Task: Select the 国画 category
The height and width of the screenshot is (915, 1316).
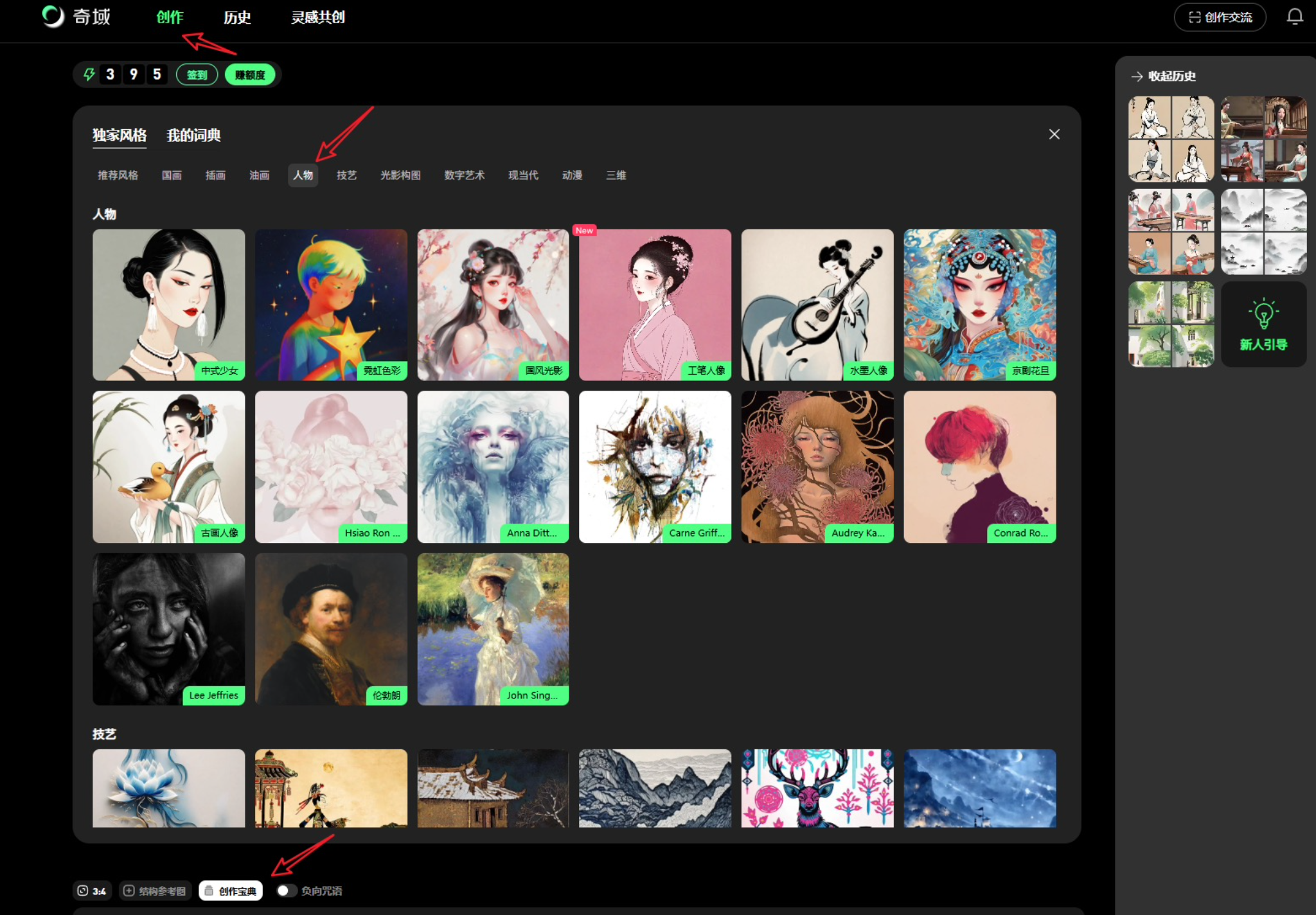Action: click(x=172, y=175)
